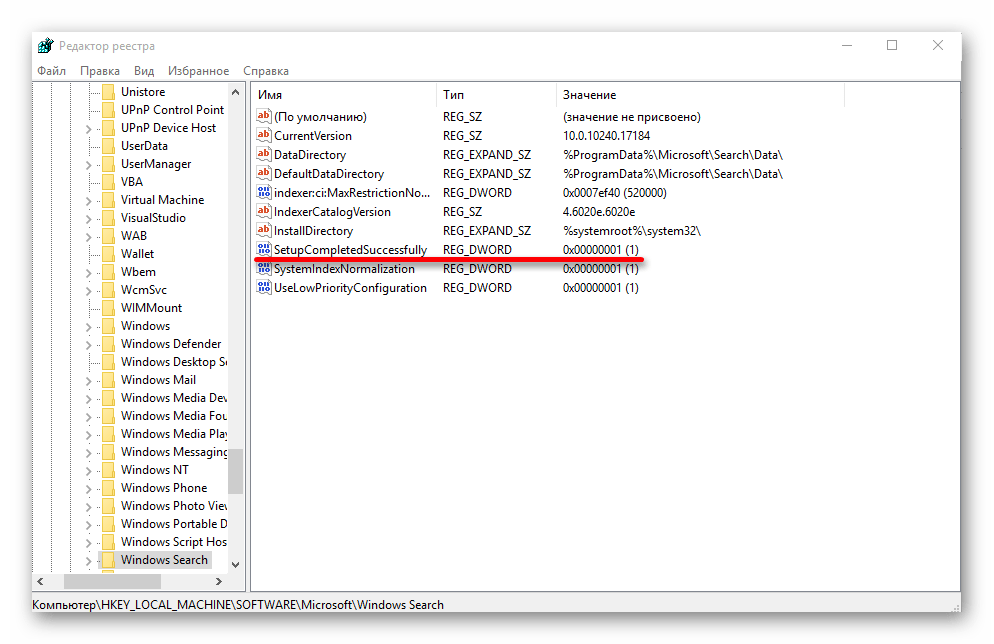Expand the VisualStudio tree node
The height and width of the screenshot is (644, 994).
pyautogui.click(x=88, y=218)
